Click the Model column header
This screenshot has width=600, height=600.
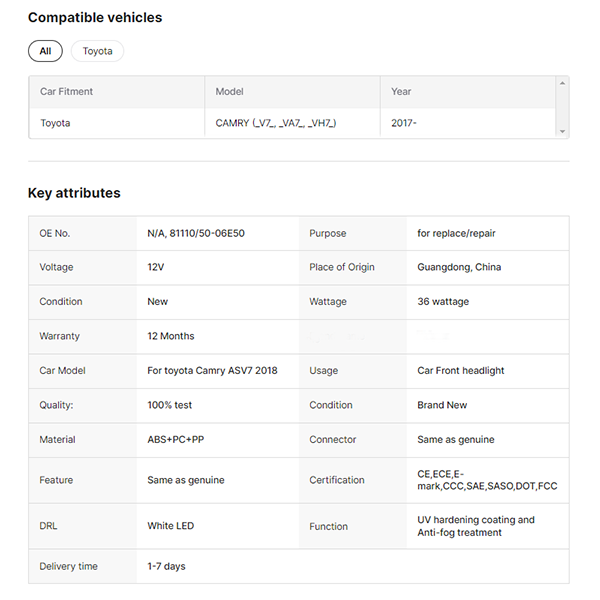coord(230,92)
